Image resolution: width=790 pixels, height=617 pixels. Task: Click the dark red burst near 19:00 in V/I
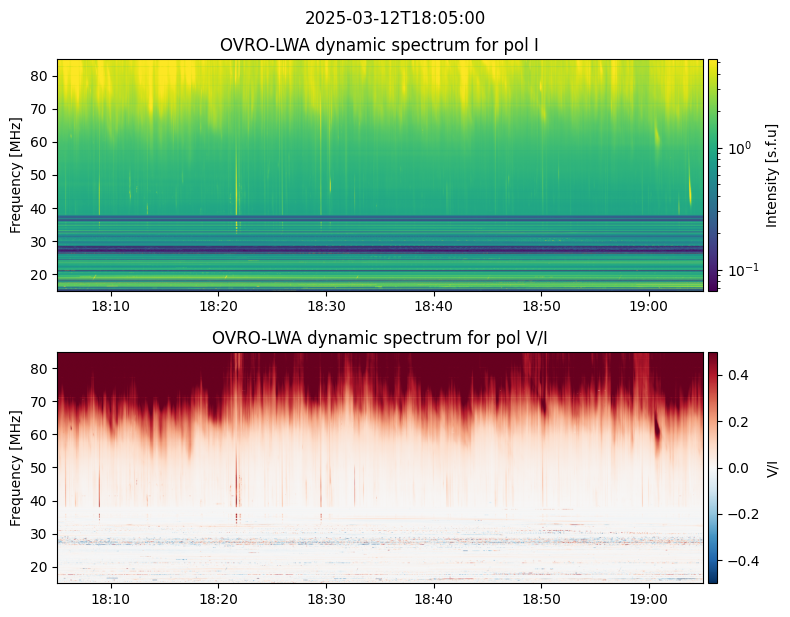click(x=657, y=428)
